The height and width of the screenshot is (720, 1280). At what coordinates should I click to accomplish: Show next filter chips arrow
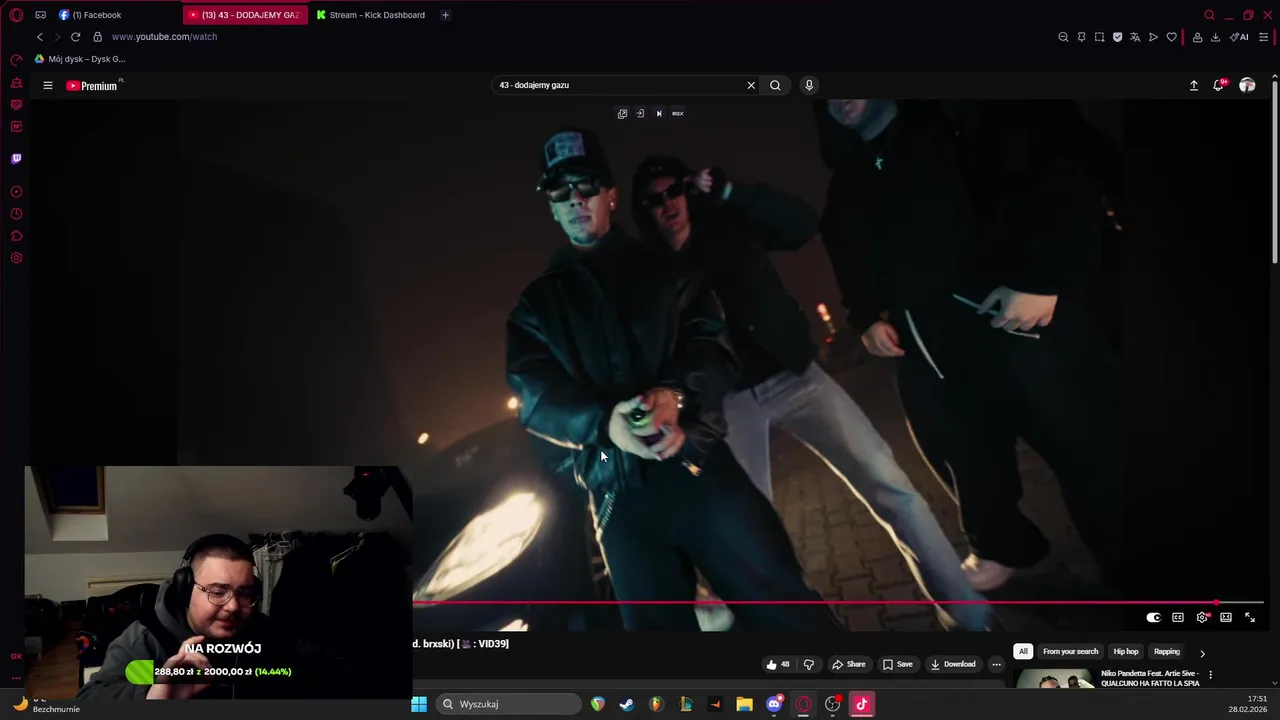pyautogui.click(x=1202, y=653)
